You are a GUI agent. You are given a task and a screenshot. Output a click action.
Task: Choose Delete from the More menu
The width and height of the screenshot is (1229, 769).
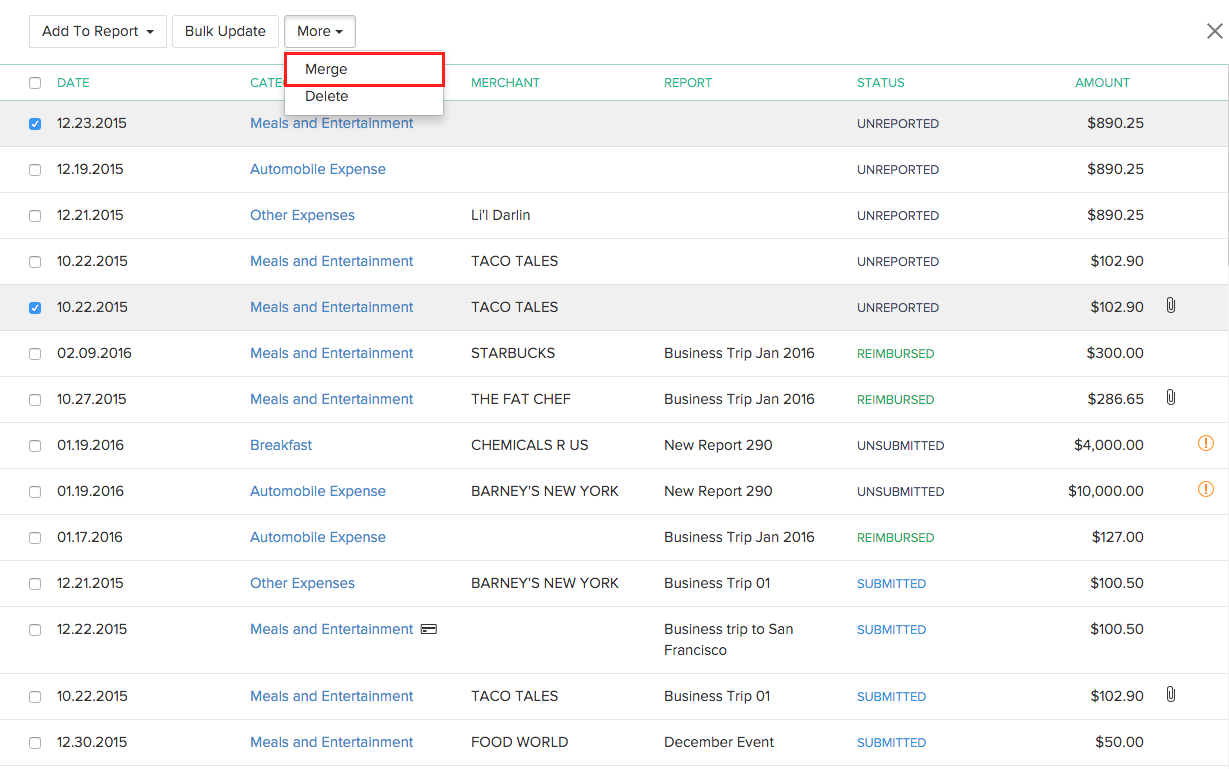coord(325,96)
